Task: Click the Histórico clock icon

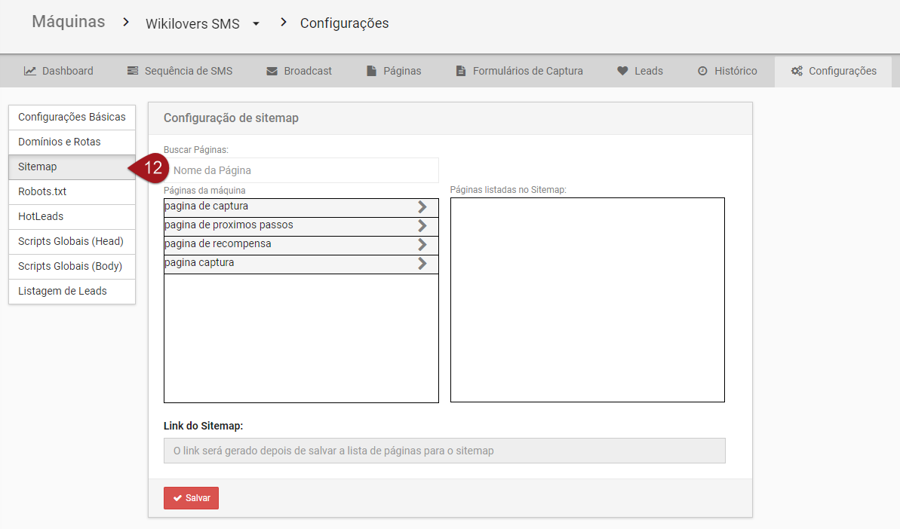Action: click(703, 71)
